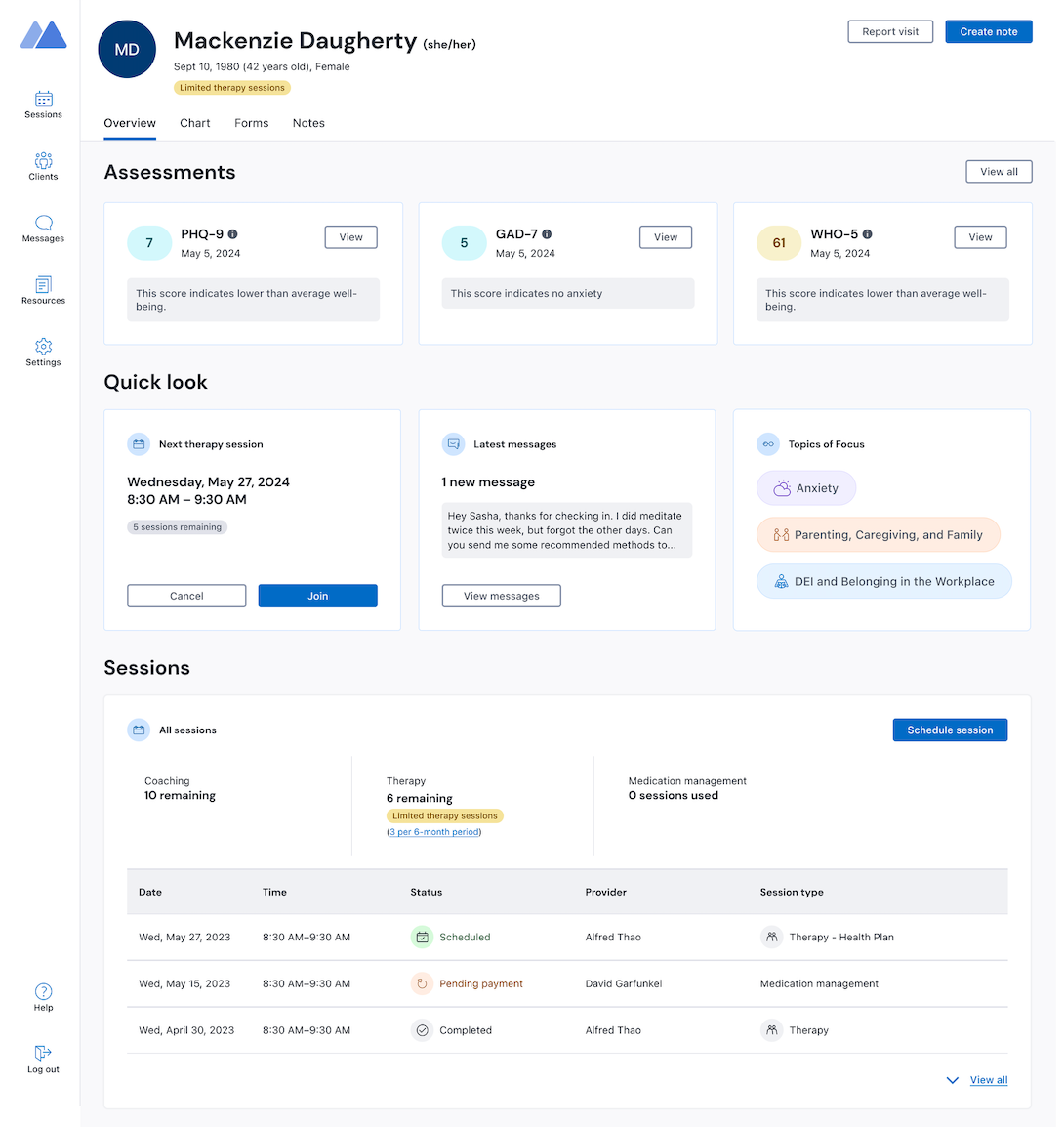
Task: Open the Notes tab
Action: [308, 123]
